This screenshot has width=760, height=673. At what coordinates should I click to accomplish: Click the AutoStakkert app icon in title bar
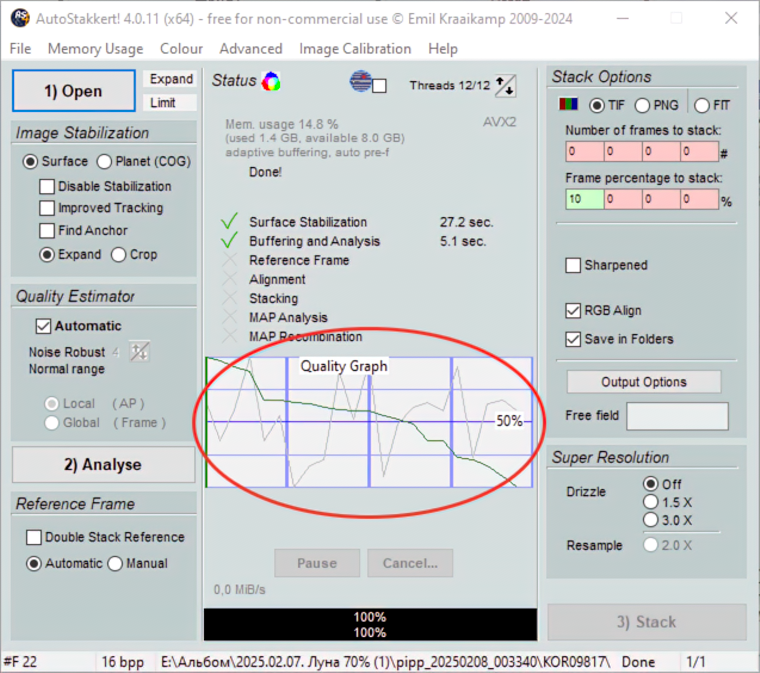(20, 18)
